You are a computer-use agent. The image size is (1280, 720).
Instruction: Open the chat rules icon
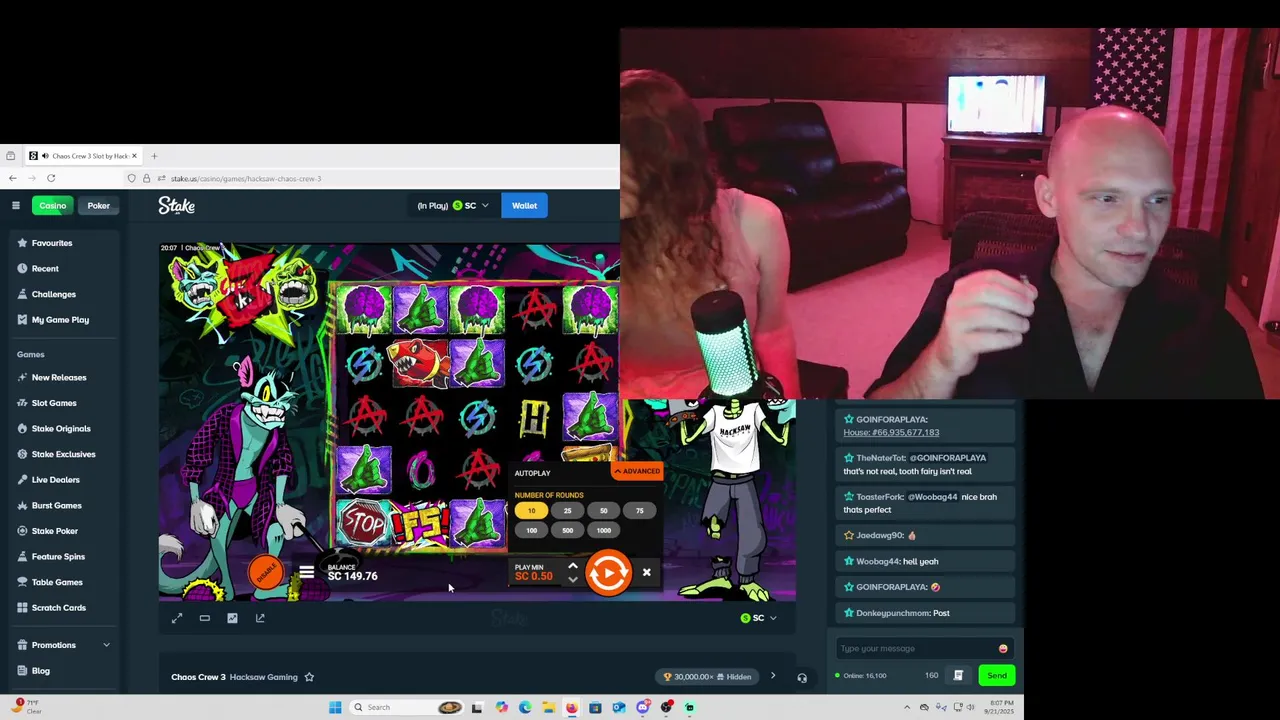[x=958, y=676]
